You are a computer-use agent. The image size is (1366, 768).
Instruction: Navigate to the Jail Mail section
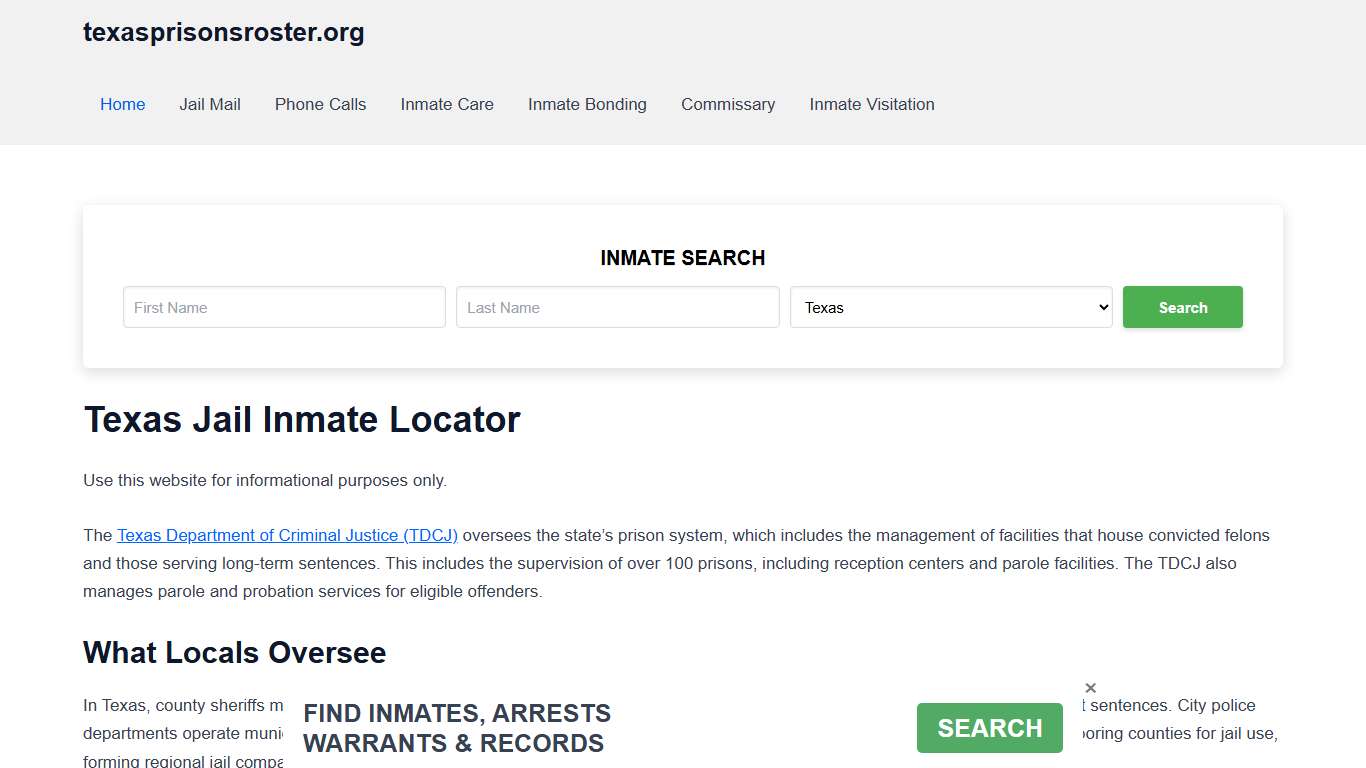[x=209, y=104]
